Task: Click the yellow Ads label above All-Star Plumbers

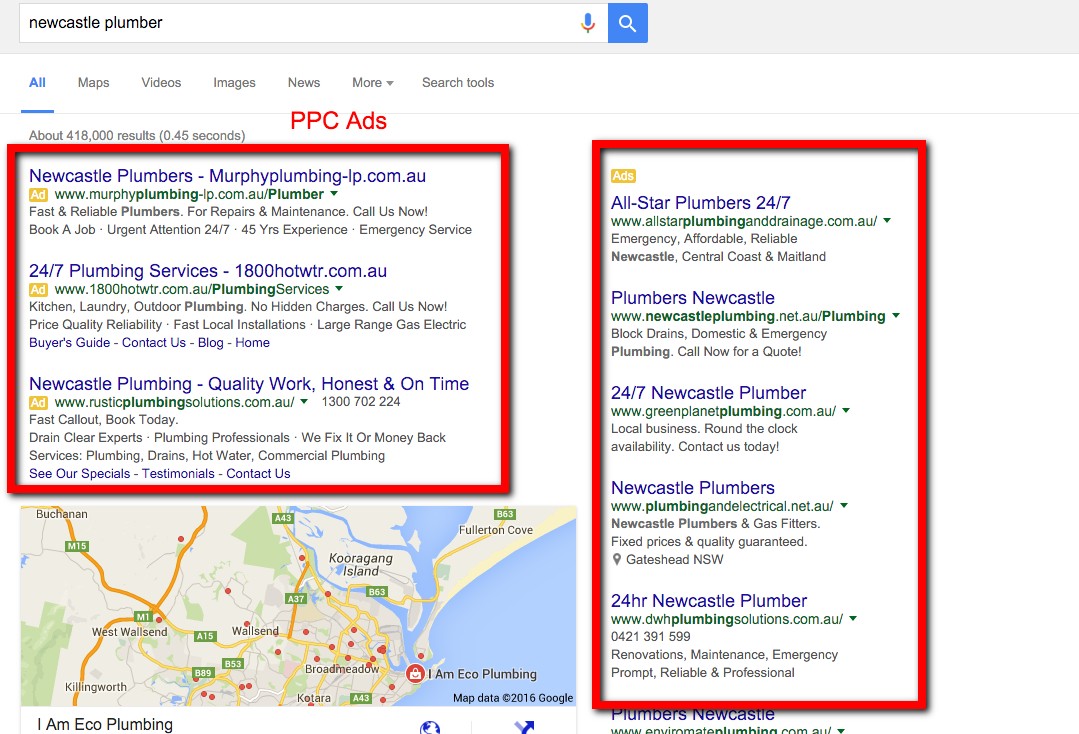Action: [x=623, y=175]
